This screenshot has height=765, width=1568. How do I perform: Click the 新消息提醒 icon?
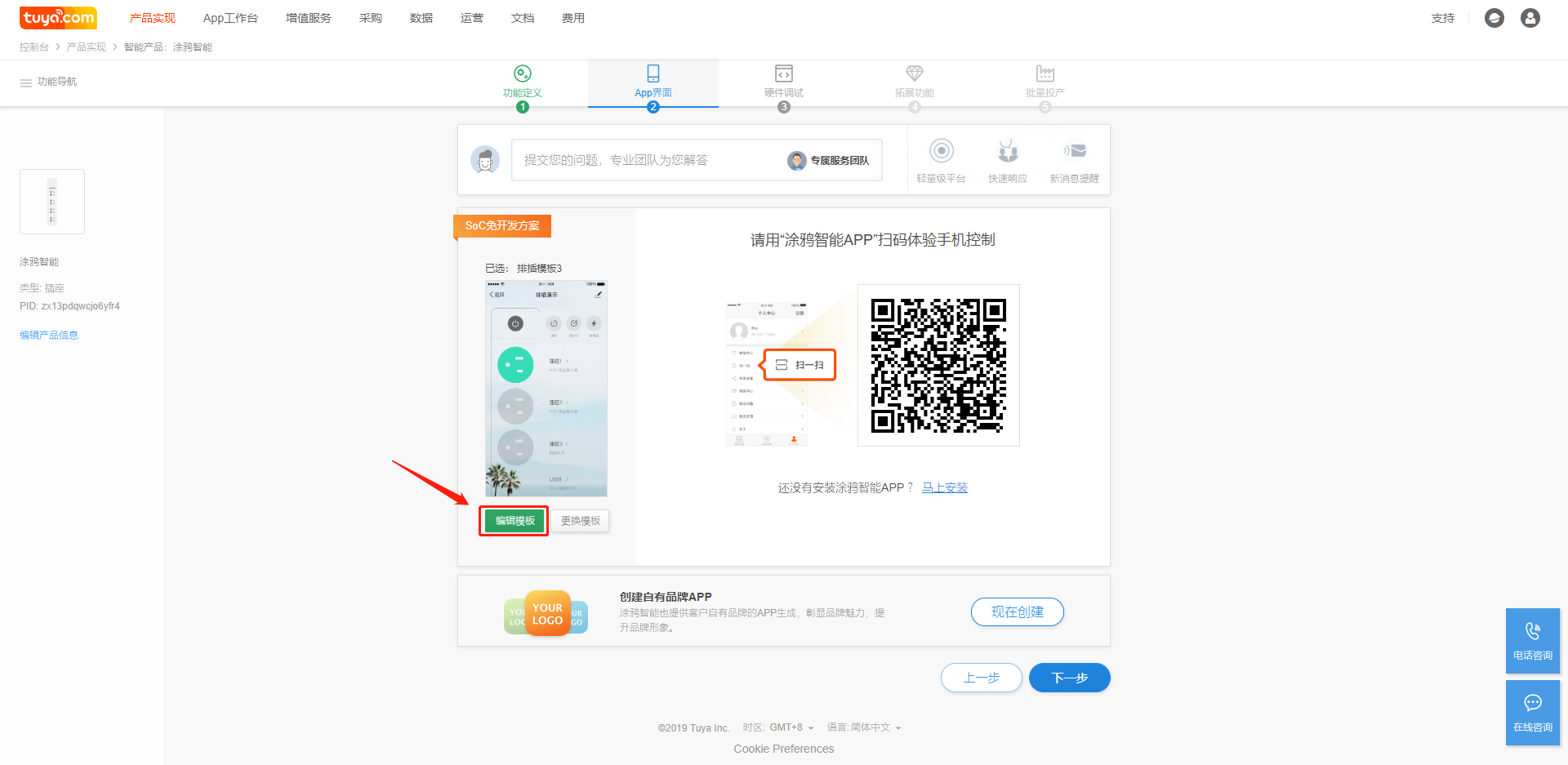[x=1075, y=151]
